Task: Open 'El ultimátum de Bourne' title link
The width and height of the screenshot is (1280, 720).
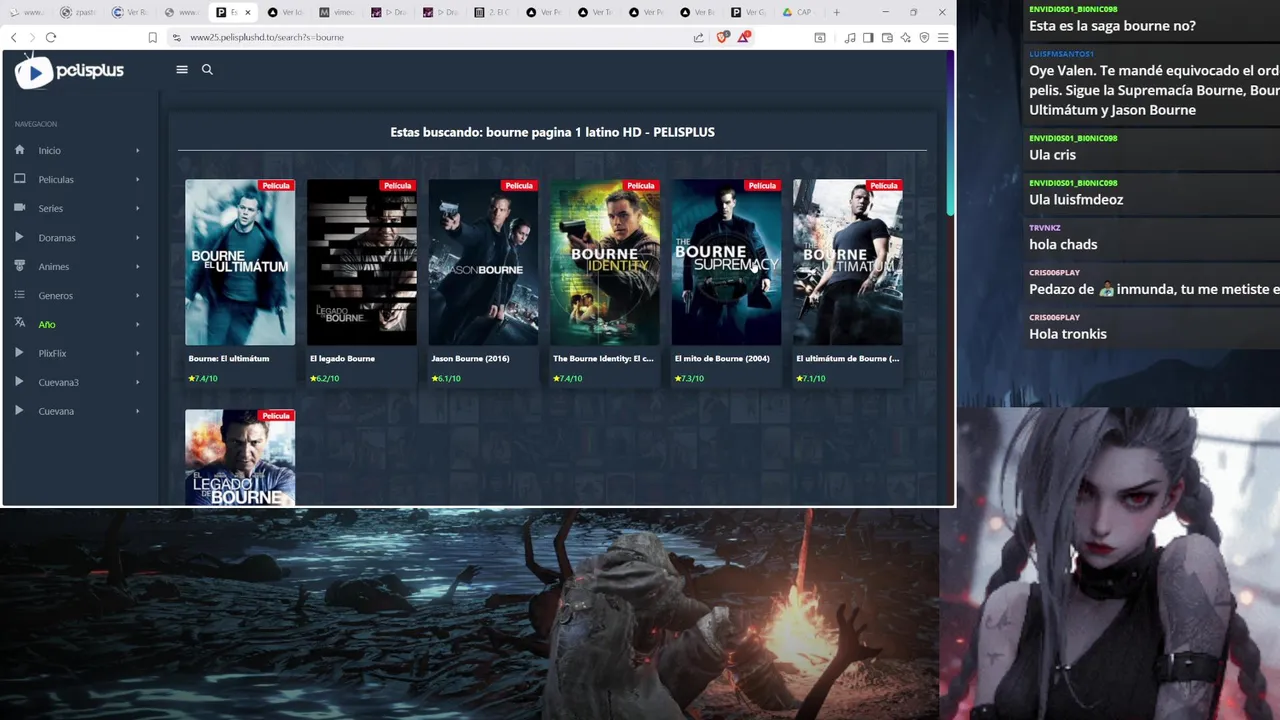Action: [848, 358]
